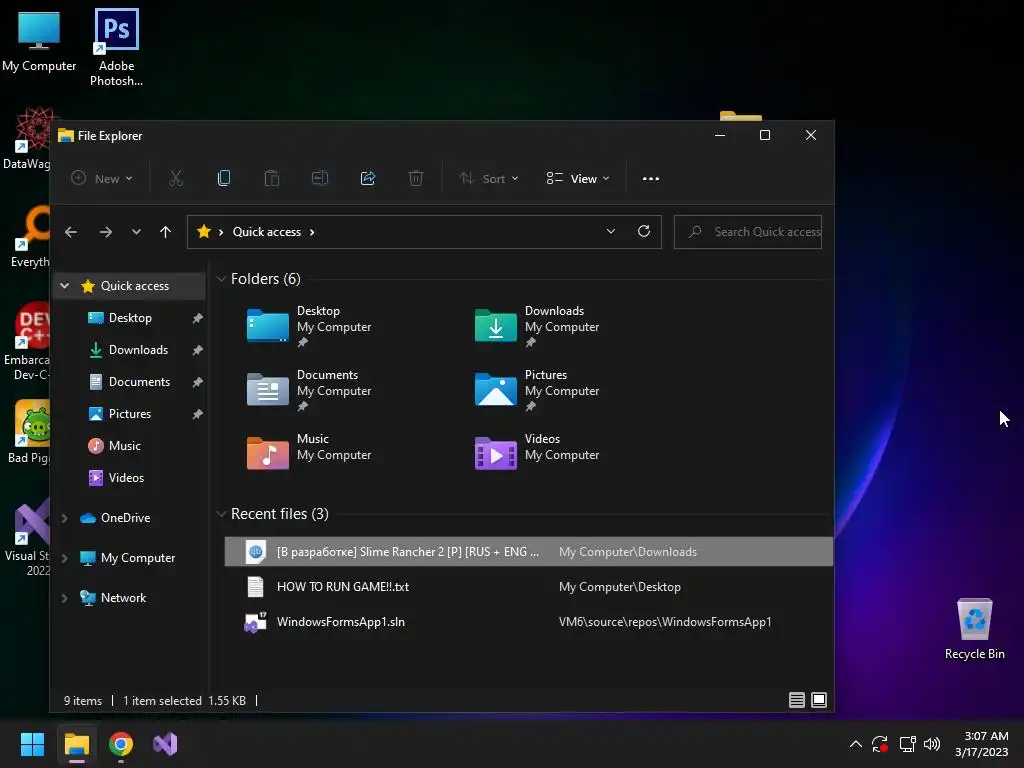Select HOW TO RUN GAME!!.txt file
The image size is (1024, 768).
[x=528, y=586]
